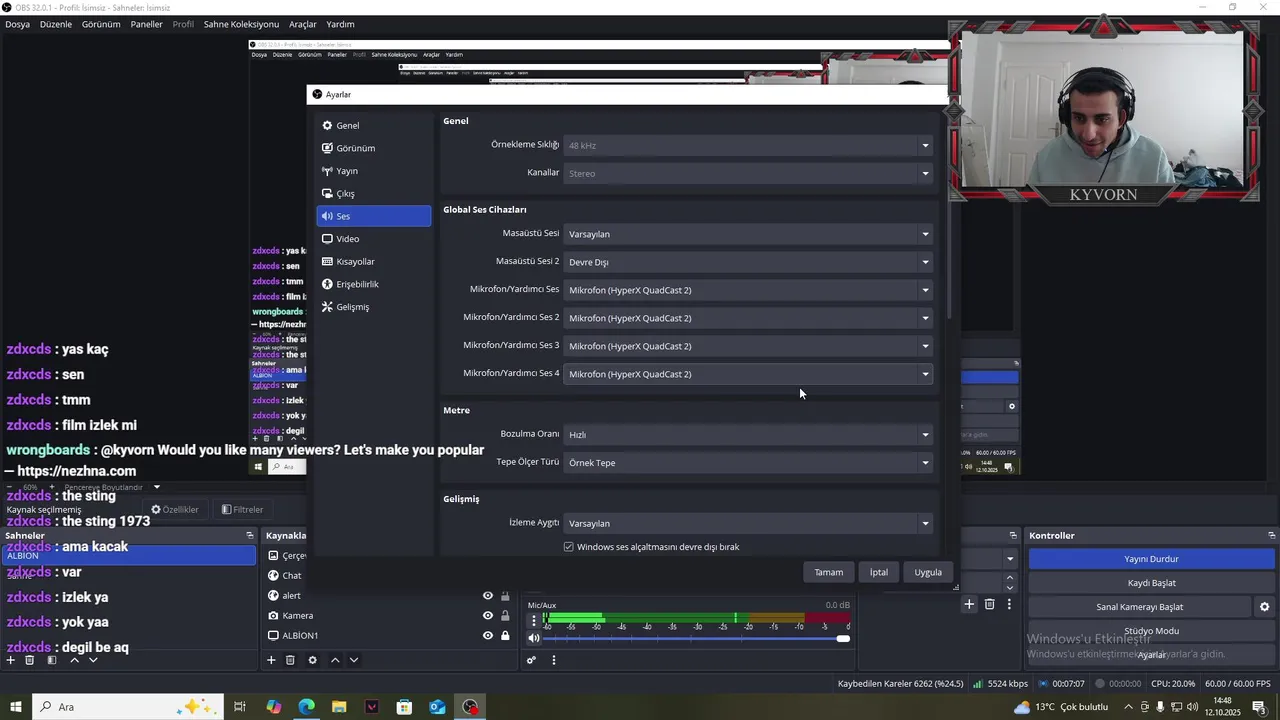The image size is (1280, 720).
Task: Click Uygula button in settings
Action: tap(928, 572)
